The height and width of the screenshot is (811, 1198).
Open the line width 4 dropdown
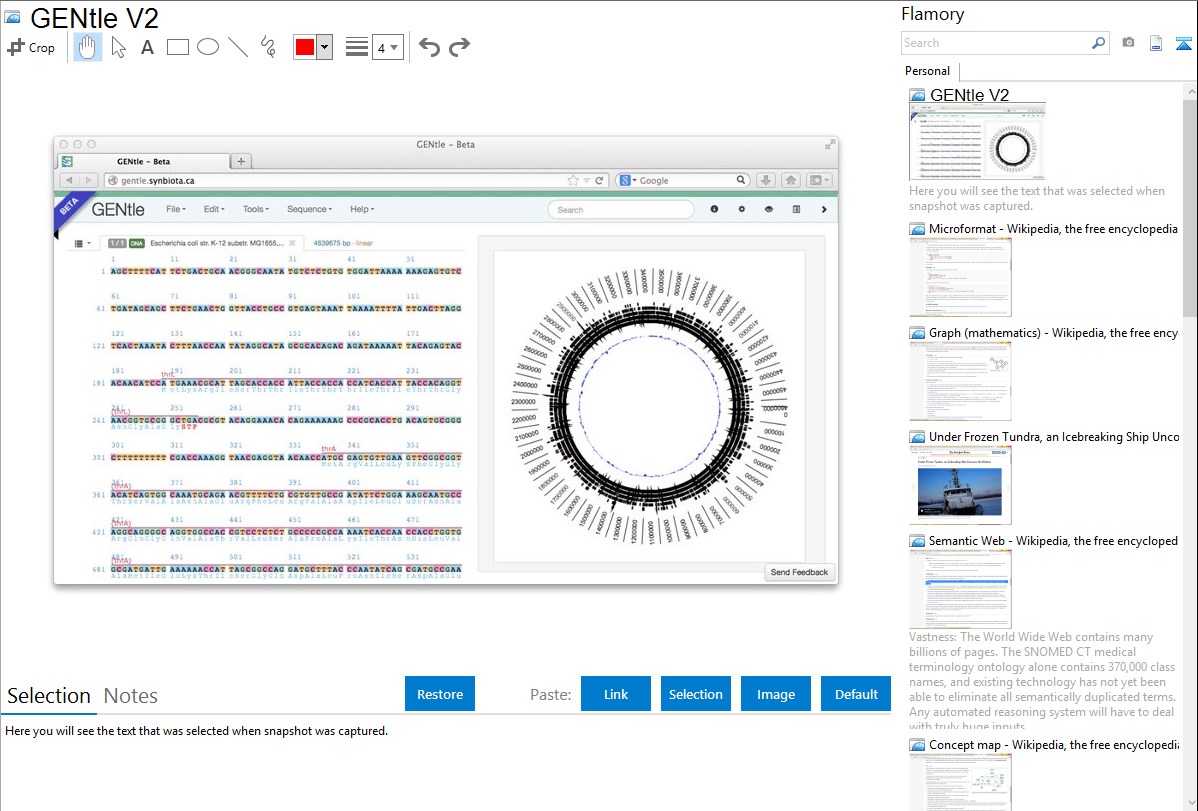click(387, 47)
